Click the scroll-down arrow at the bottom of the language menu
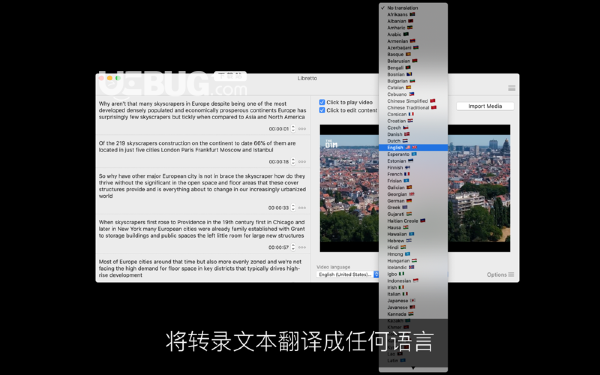Viewport: 600px width, 375px height. (x=413, y=368)
